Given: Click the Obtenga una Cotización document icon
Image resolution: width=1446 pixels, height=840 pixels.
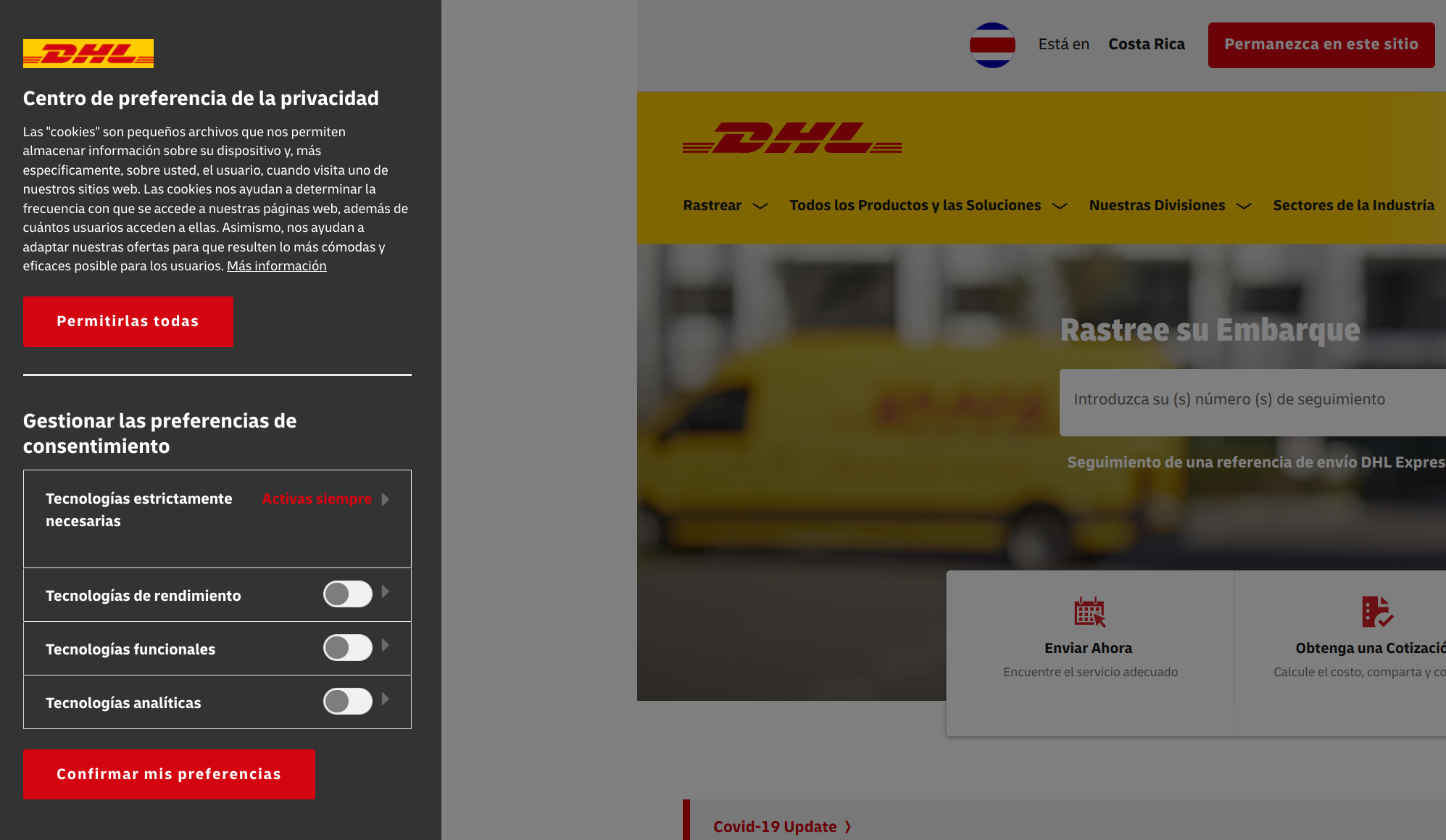Looking at the screenshot, I should pos(1377,612).
